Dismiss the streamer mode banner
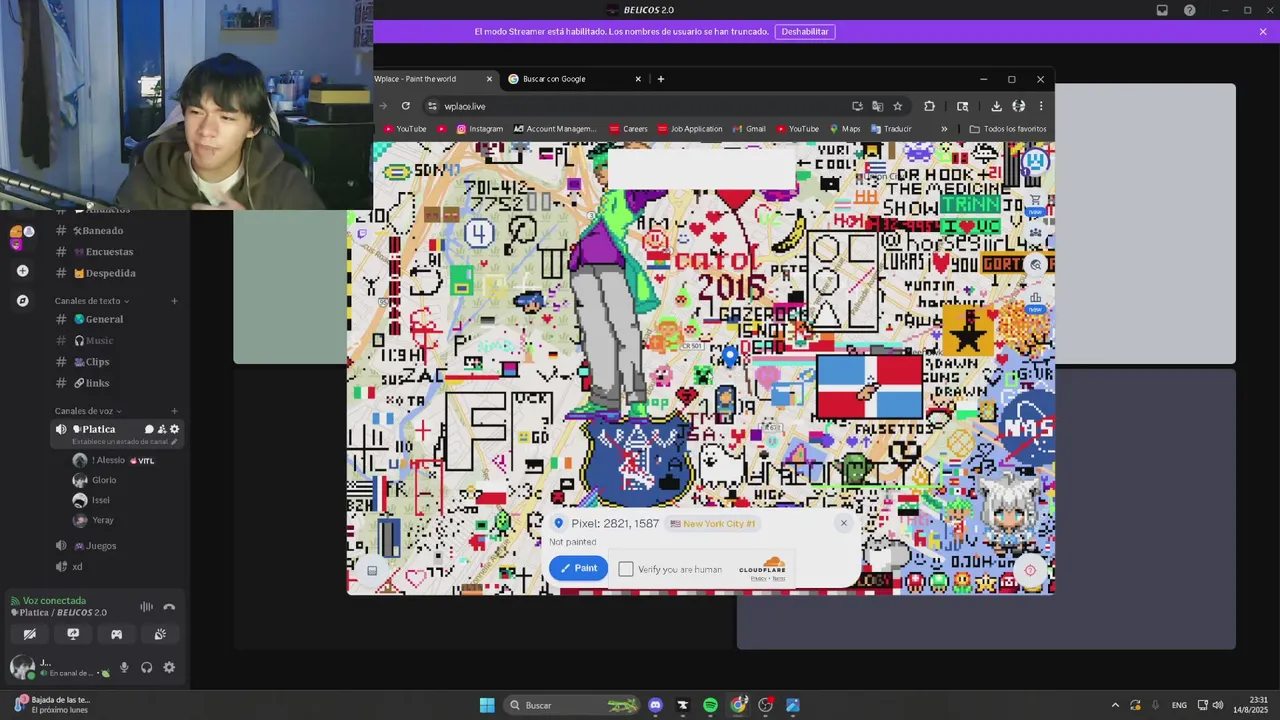The width and height of the screenshot is (1280, 720). click(1263, 32)
